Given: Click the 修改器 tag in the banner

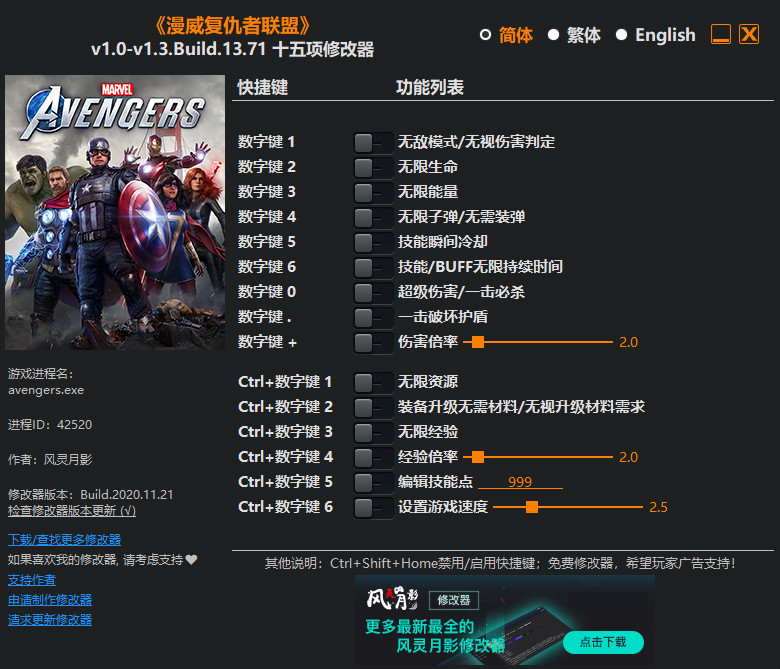Looking at the screenshot, I should 454,600.
